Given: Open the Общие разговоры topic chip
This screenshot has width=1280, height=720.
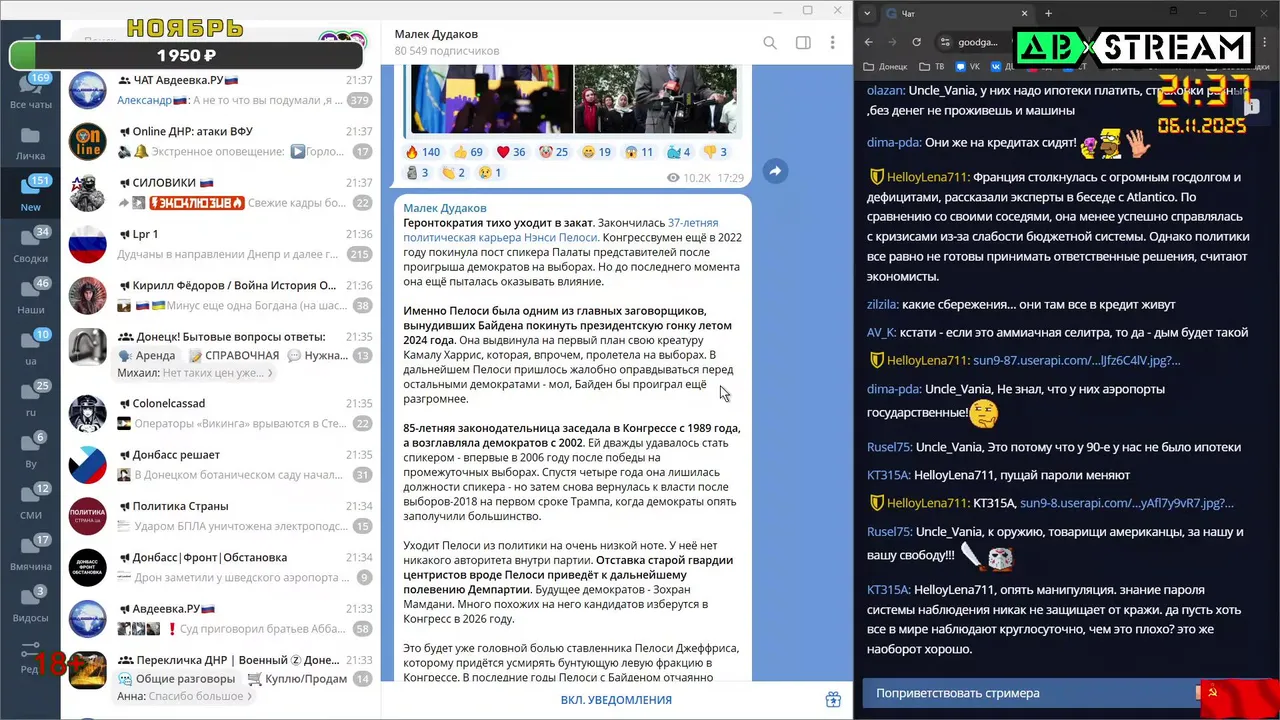Looking at the screenshot, I should coord(177,678).
